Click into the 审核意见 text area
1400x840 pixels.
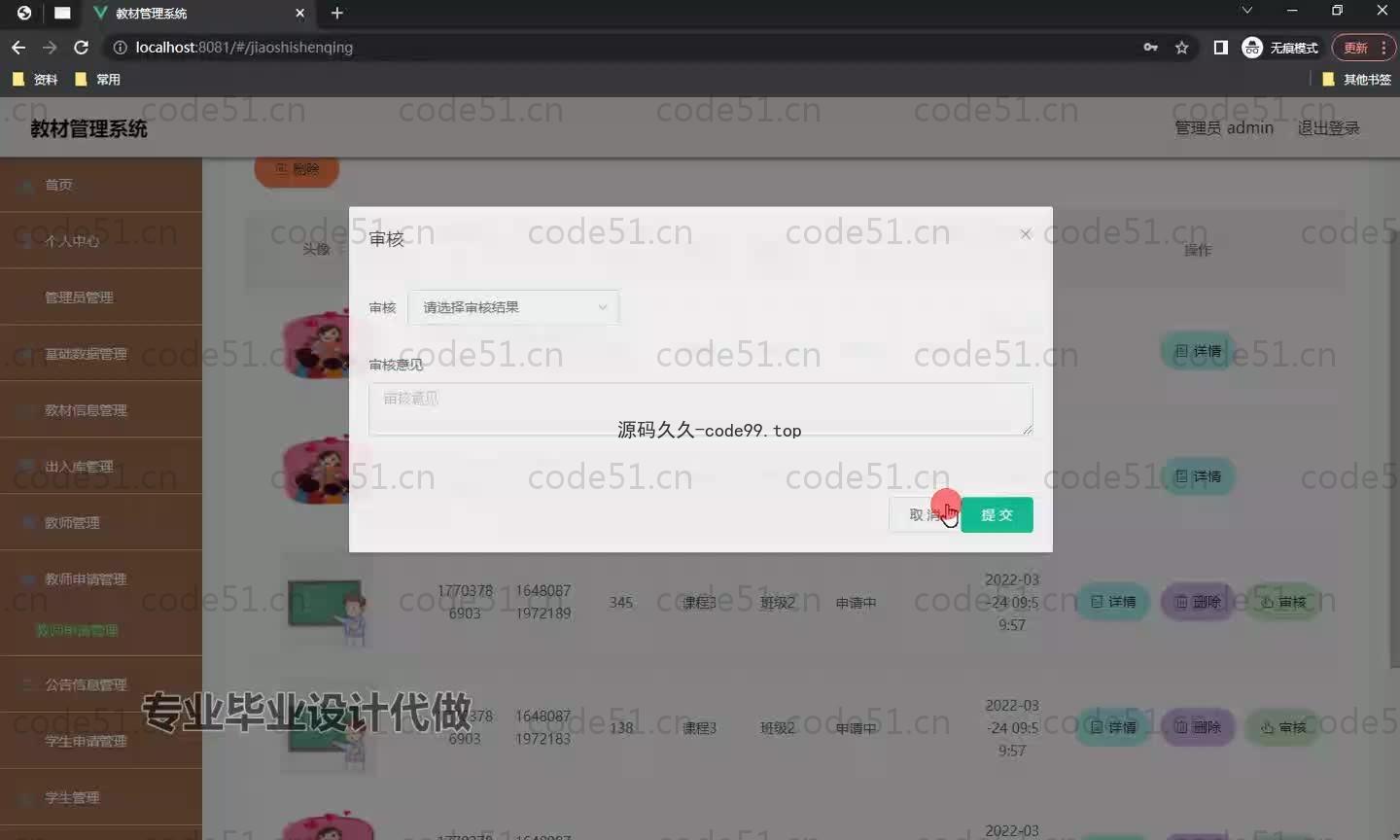[700, 408]
